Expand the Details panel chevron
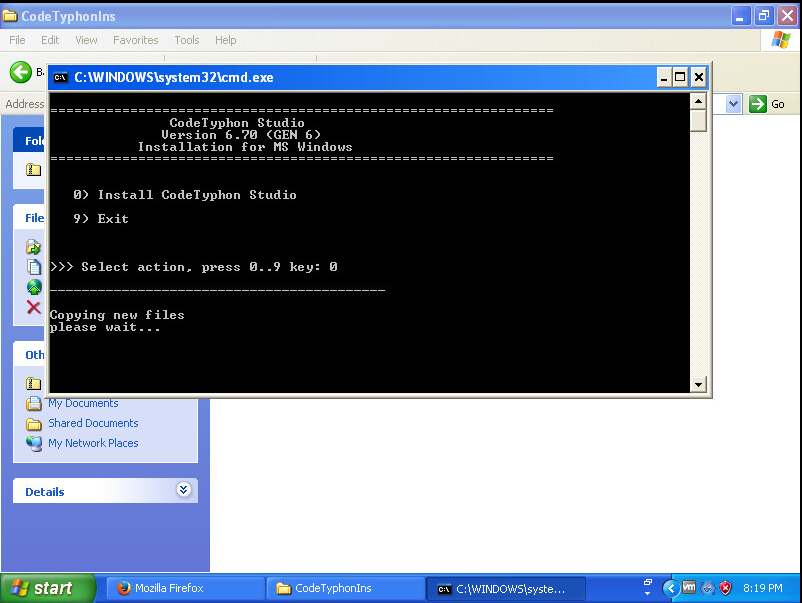This screenshot has height=603, width=802. click(183, 490)
